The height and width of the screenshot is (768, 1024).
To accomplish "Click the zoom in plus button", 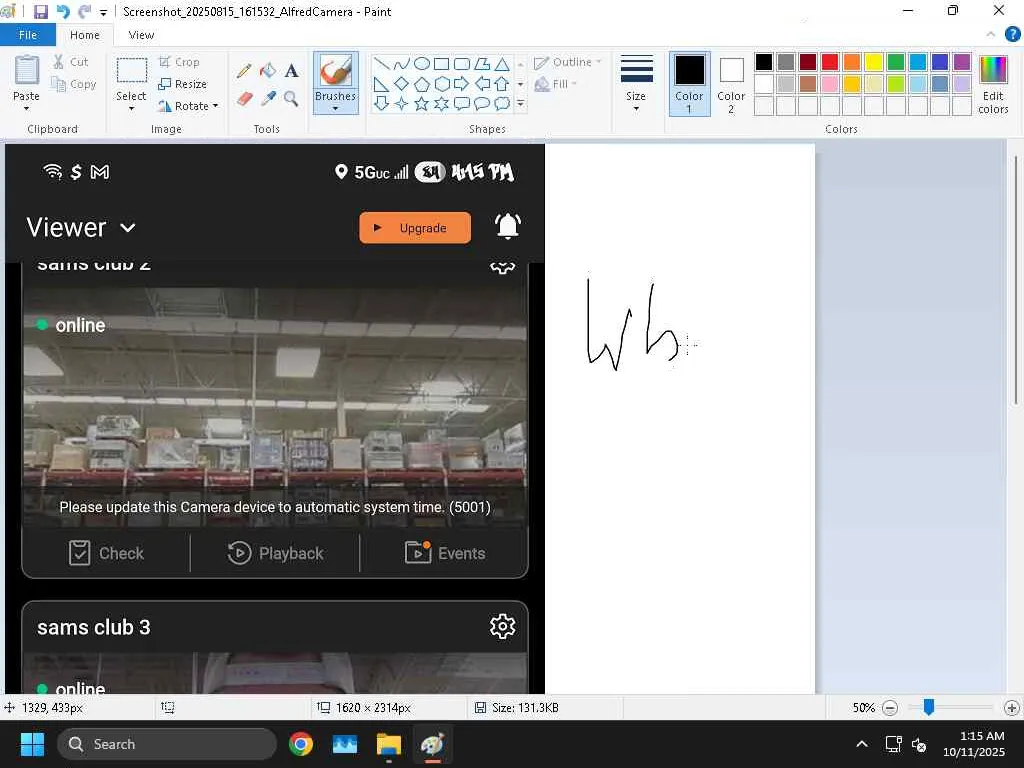I will pos(1012,708).
